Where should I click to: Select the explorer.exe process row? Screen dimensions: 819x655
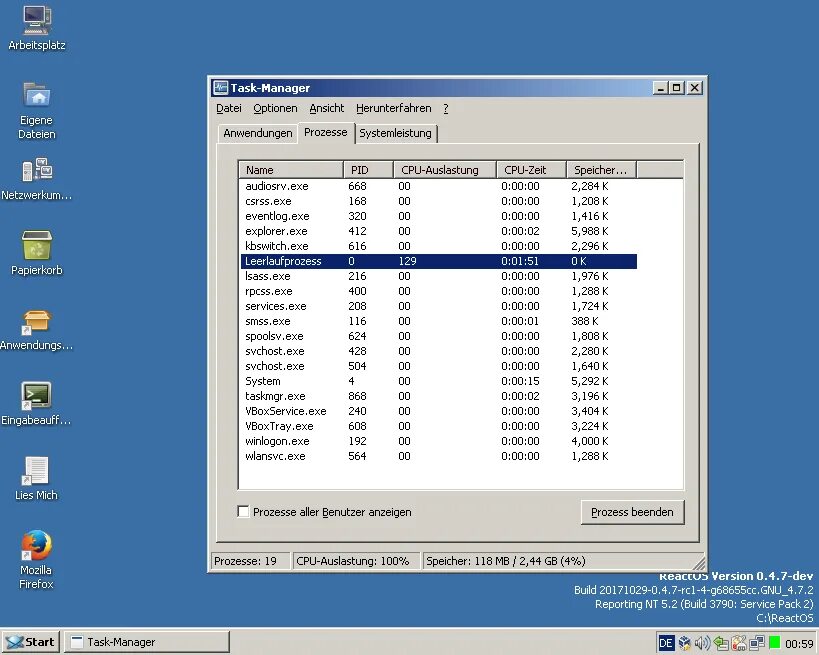(439, 231)
